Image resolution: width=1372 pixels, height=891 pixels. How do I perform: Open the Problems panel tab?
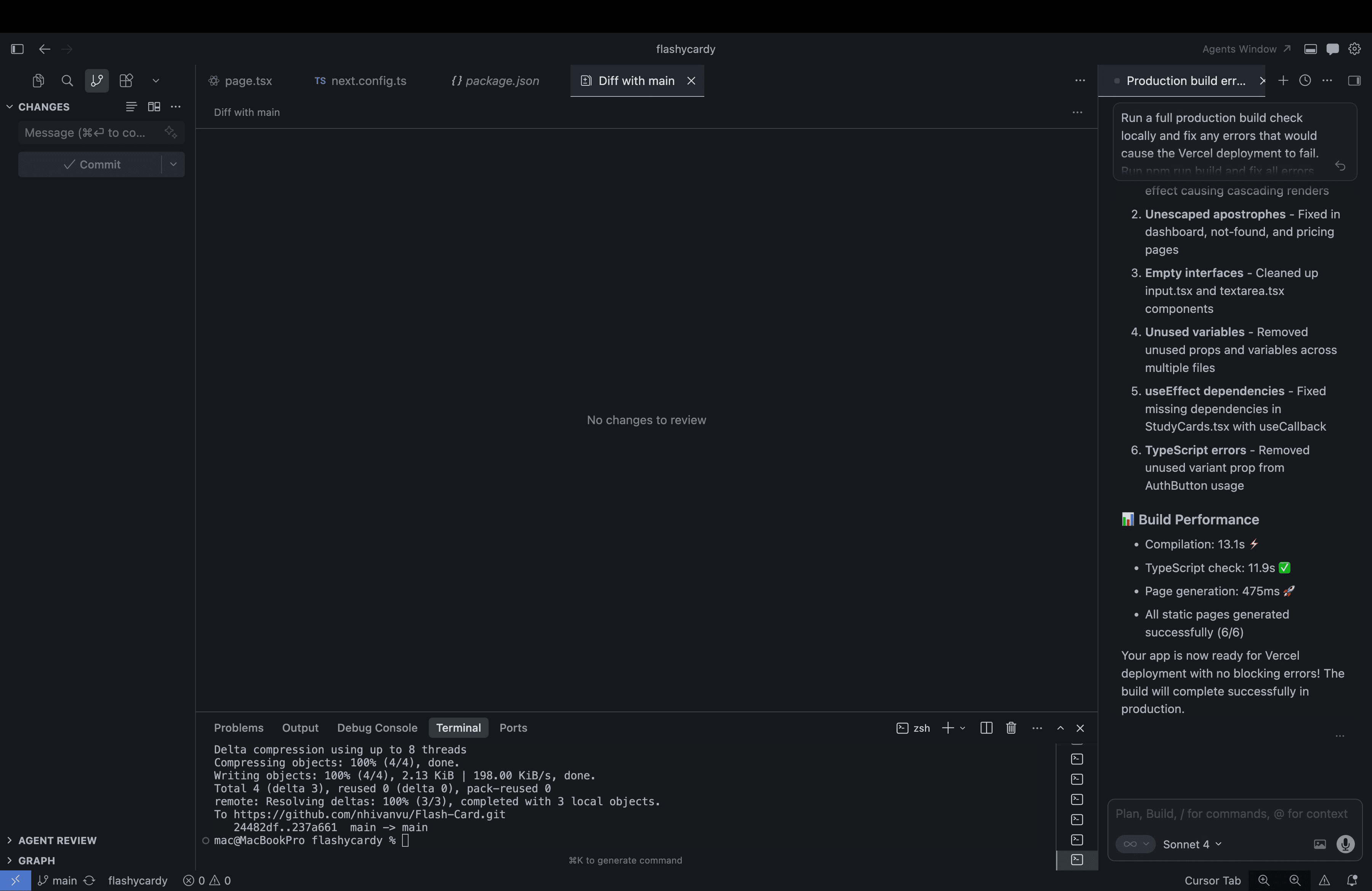click(x=239, y=728)
